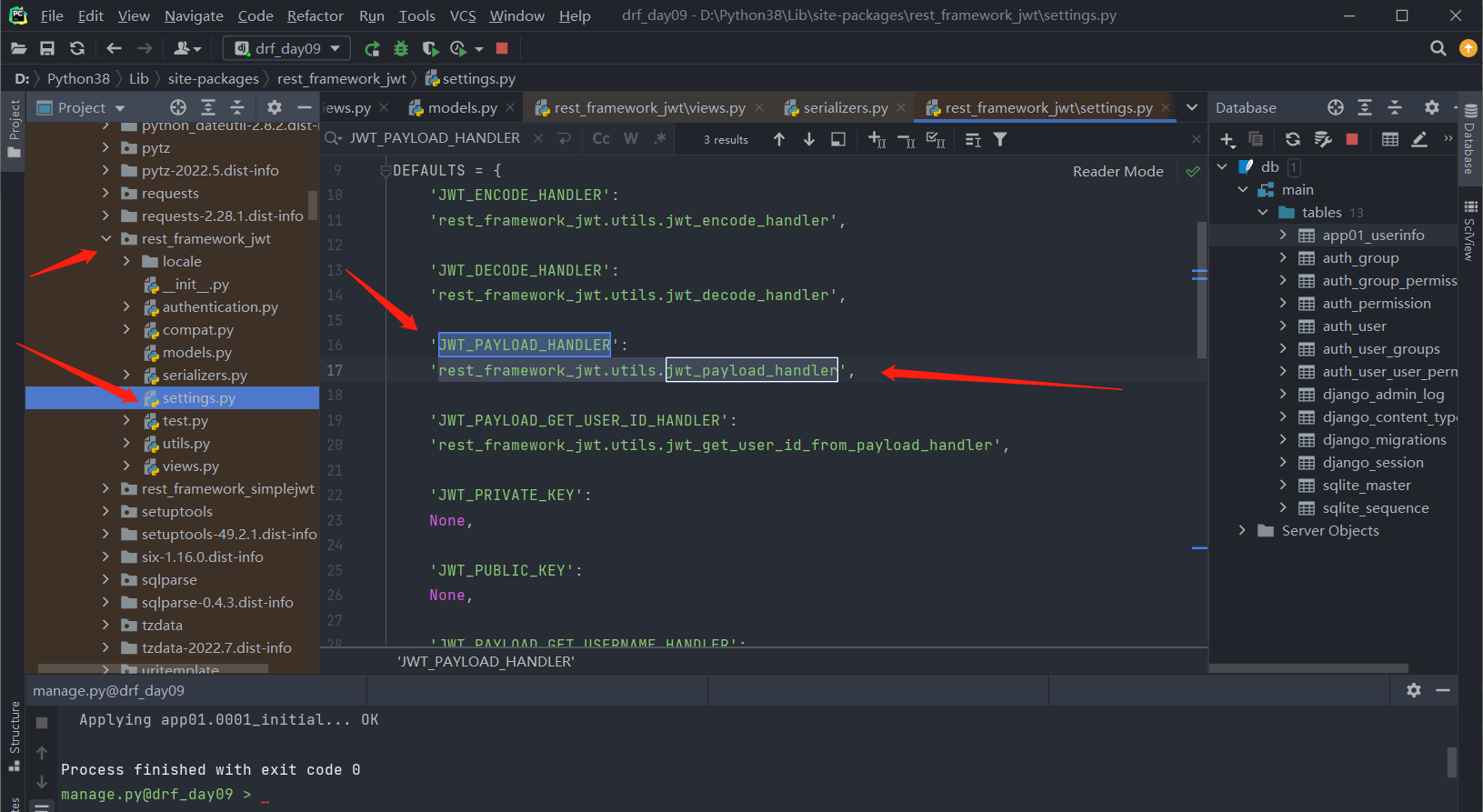Click the Reload from Disk icon

(77, 48)
